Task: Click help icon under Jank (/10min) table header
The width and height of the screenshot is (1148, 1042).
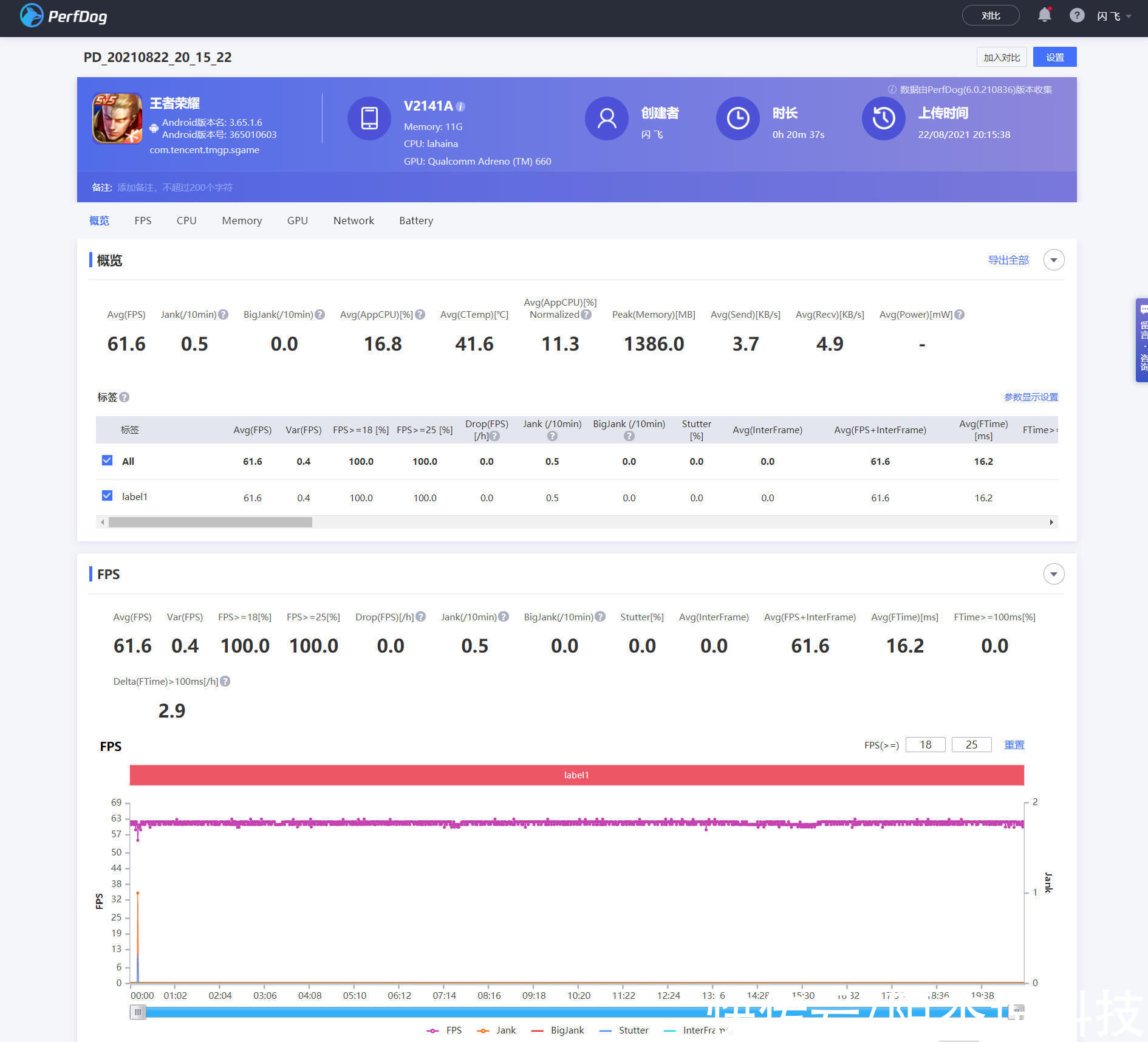Action: [552, 436]
